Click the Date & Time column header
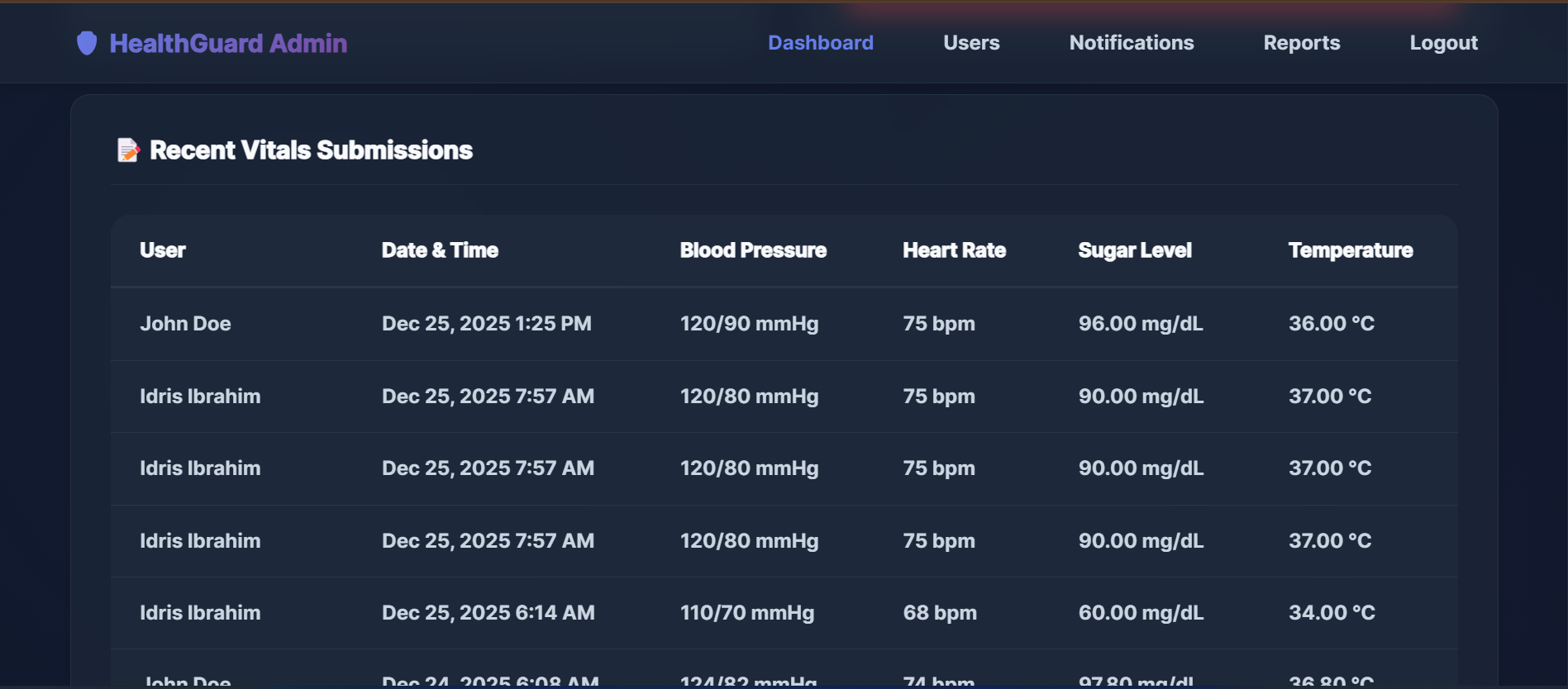The image size is (1568, 689). coord(440,250)
